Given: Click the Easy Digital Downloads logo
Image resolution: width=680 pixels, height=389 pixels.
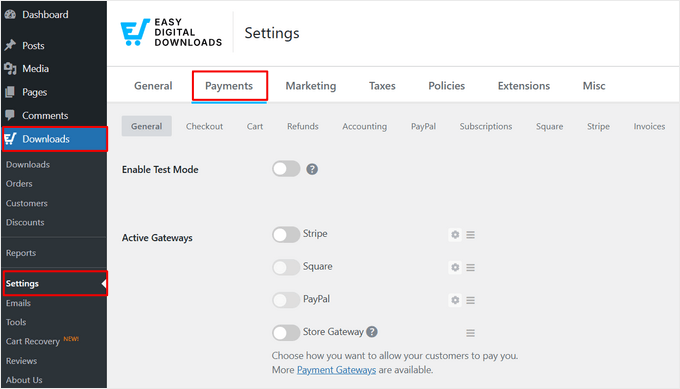Looking at the screenshot, I should (171, 33).
